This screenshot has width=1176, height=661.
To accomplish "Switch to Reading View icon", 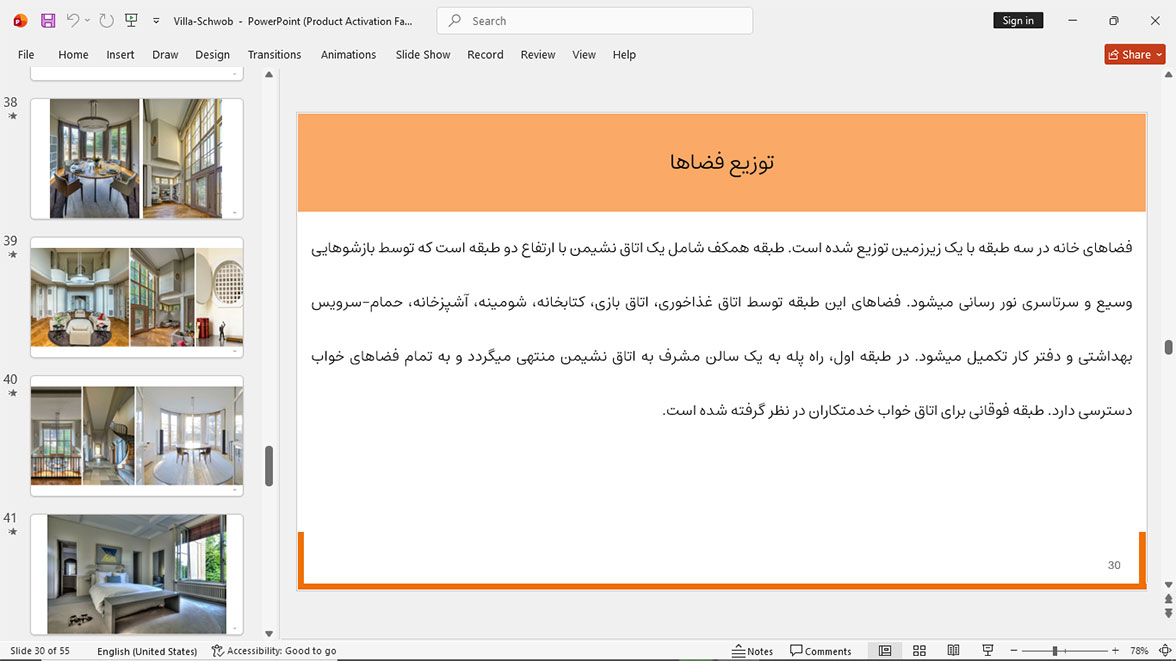I will click(x=953, y=650).
